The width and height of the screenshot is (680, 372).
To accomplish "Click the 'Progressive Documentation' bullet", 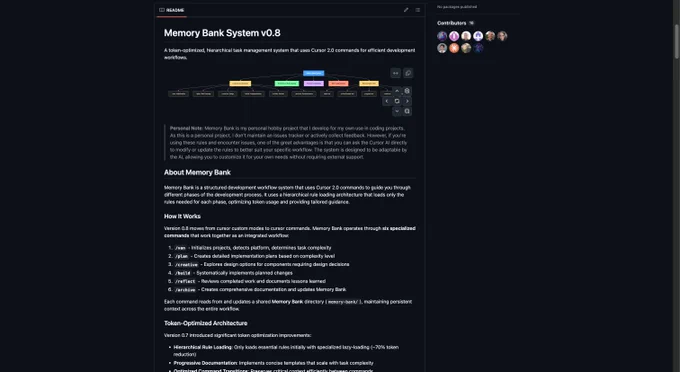I will (x=273, y=363).
